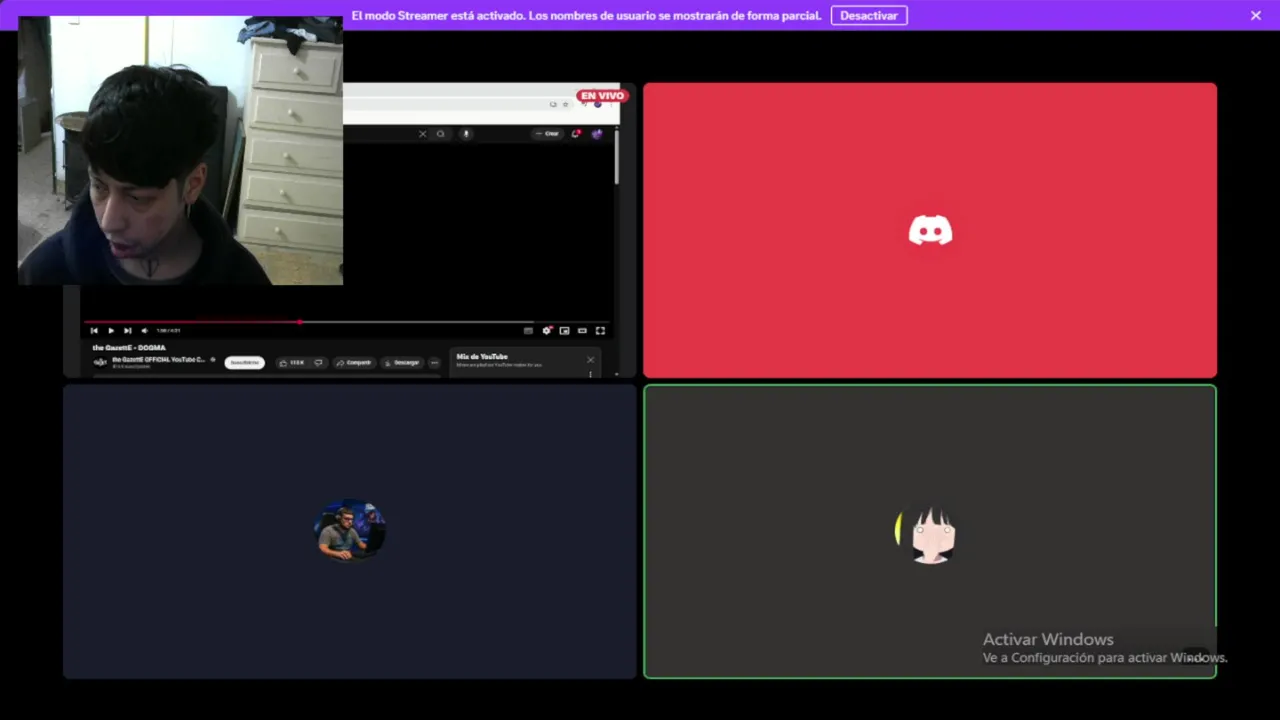Clear the YouTube search box
The width and height of the screenshot is (1280, 720).
(422, 134)
